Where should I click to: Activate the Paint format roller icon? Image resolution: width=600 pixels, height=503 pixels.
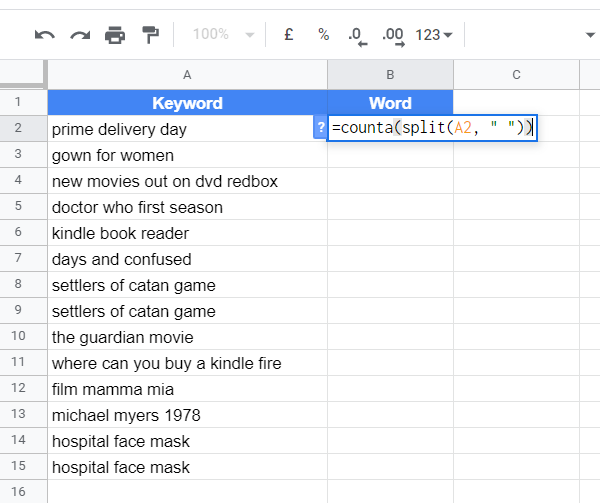pos(150,35)
